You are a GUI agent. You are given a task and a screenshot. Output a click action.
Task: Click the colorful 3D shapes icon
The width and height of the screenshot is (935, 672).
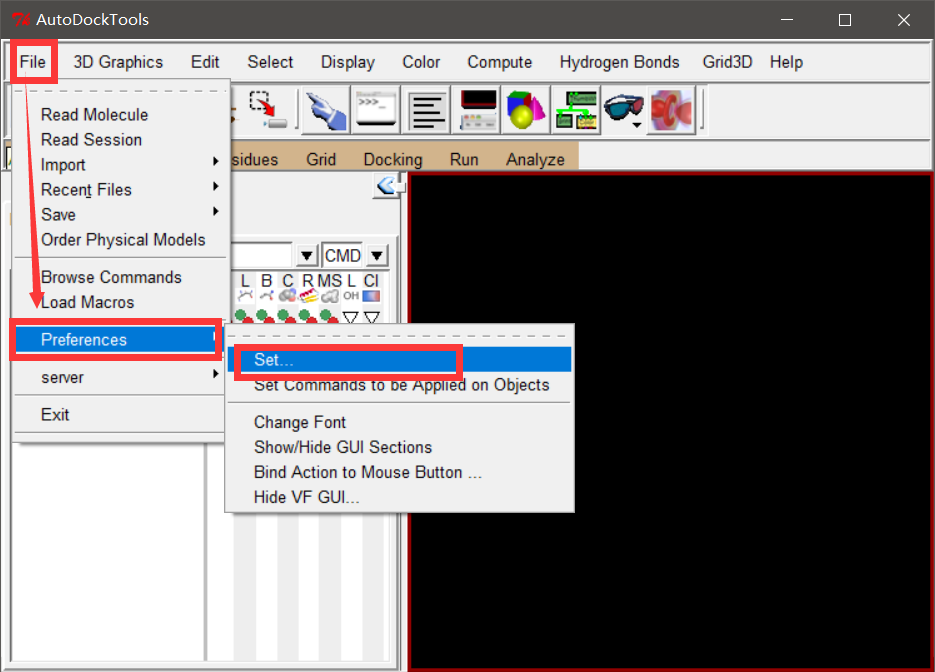point(525,110)
